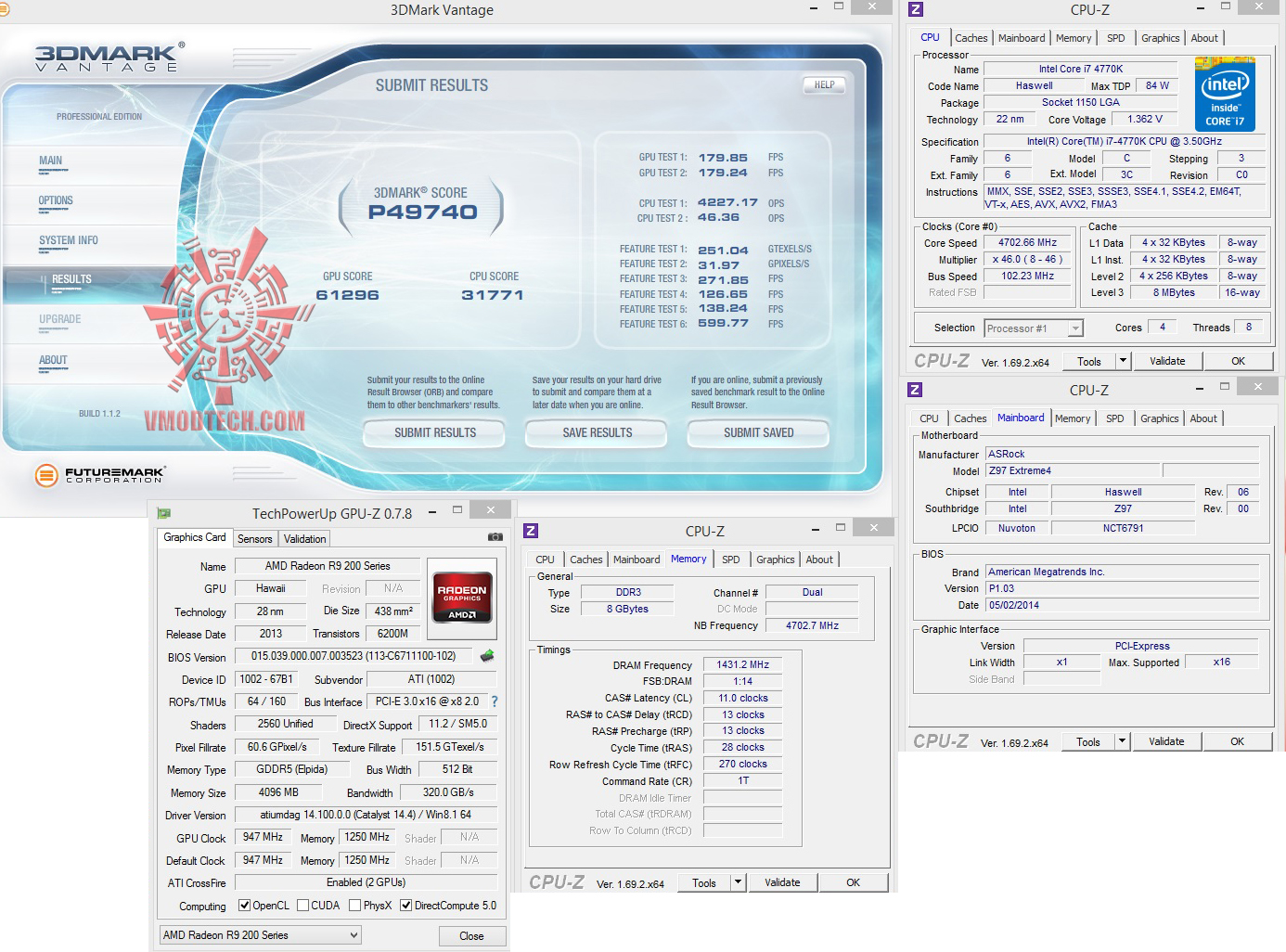Click Validate in the Memory CPU-Z window
This screenshot has height=952, width=1286.
[x=782, y=882]
